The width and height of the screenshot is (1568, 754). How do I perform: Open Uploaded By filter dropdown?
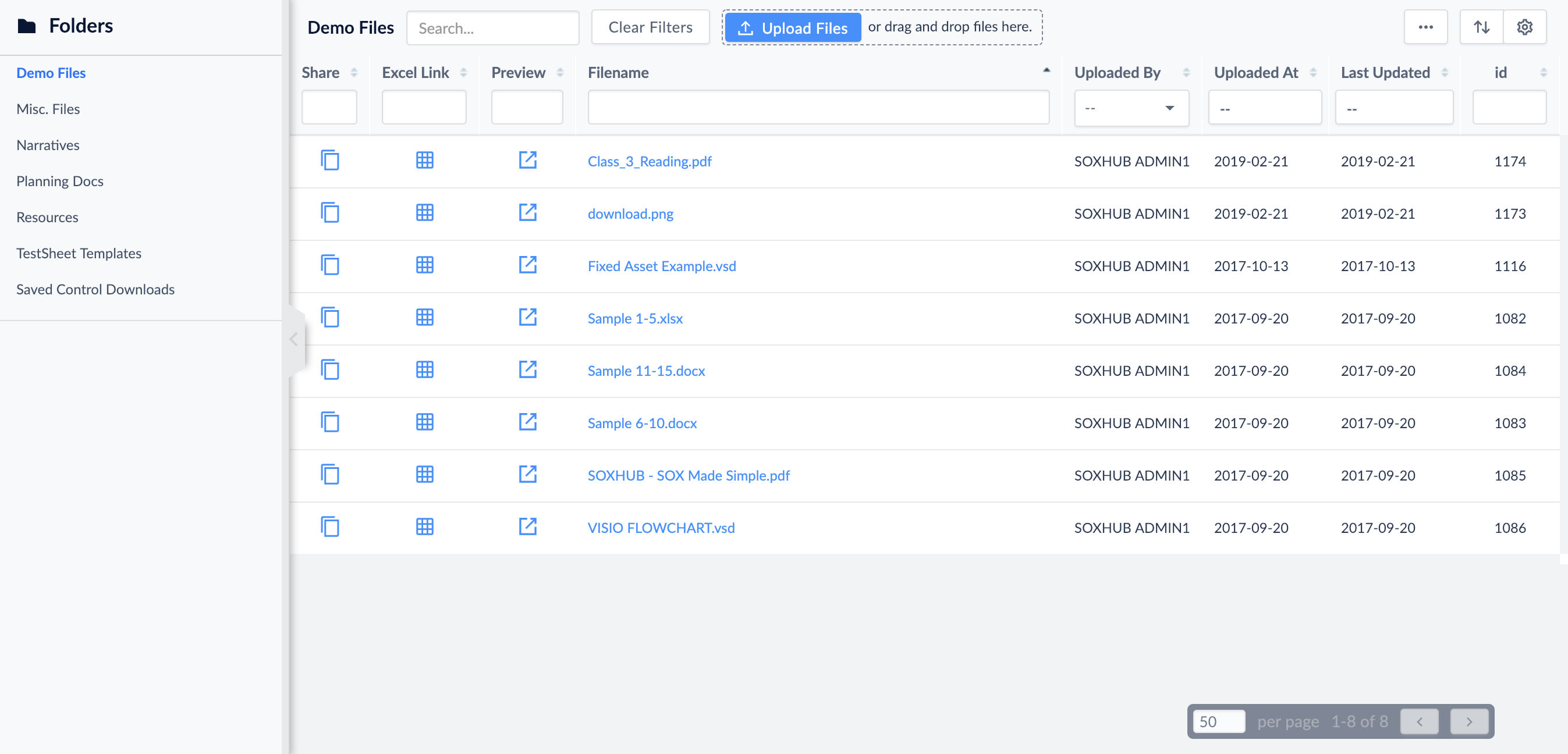[1131, 108]
